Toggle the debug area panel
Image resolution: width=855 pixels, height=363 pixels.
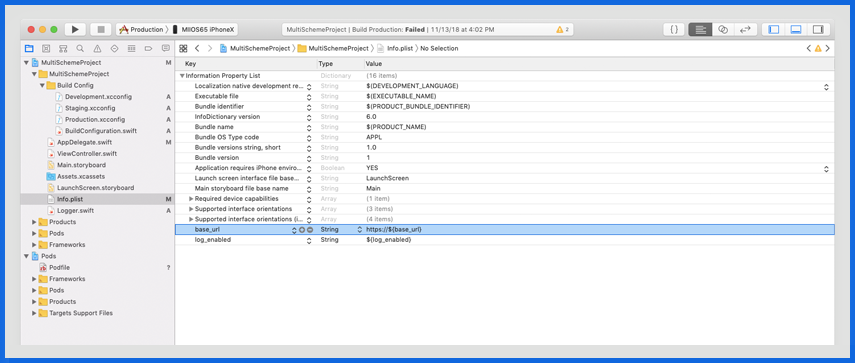tap(796, 29)
